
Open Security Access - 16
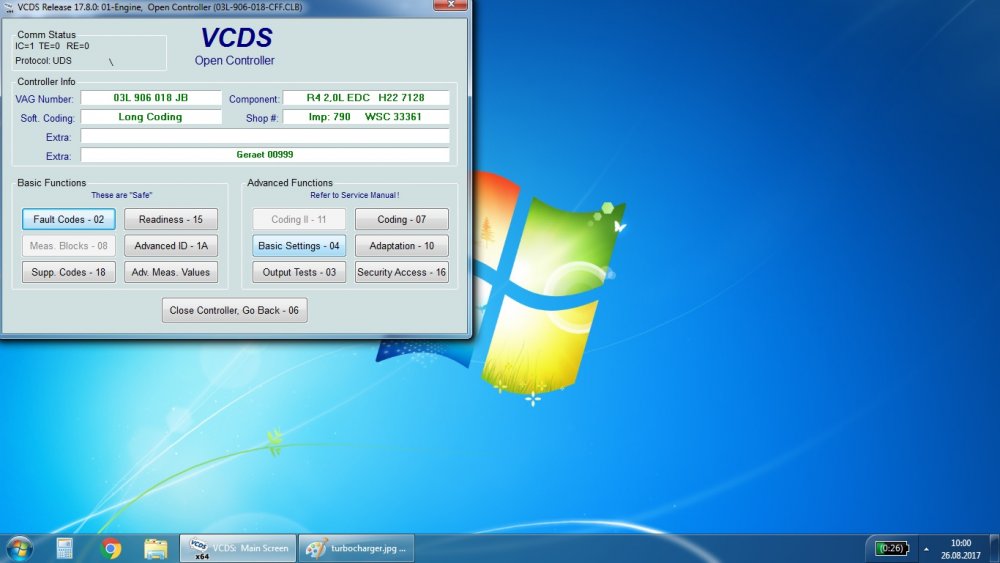(402, 272)
